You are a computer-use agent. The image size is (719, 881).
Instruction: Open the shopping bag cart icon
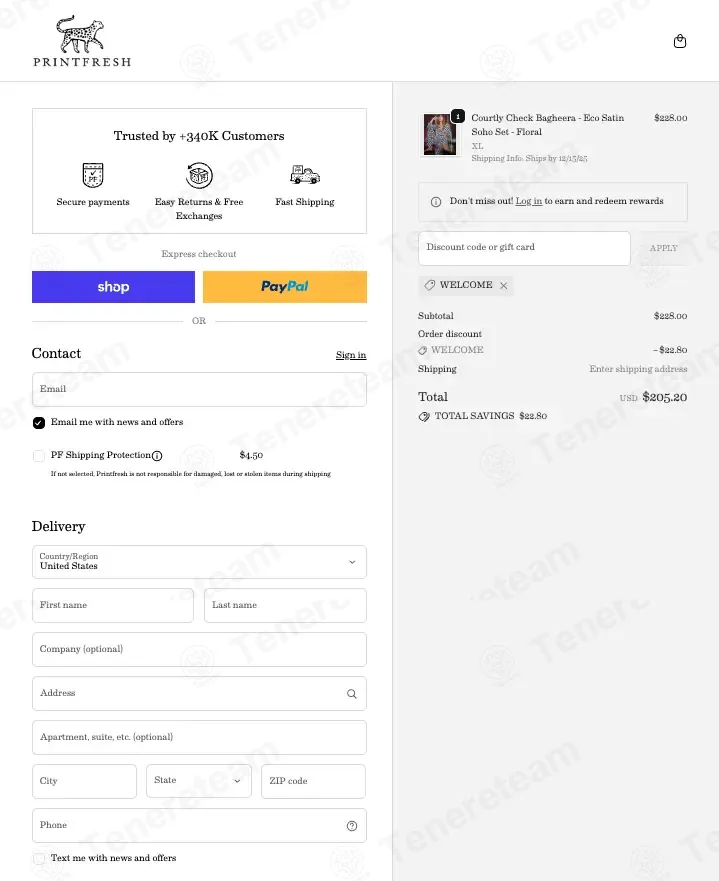[680, 41]
